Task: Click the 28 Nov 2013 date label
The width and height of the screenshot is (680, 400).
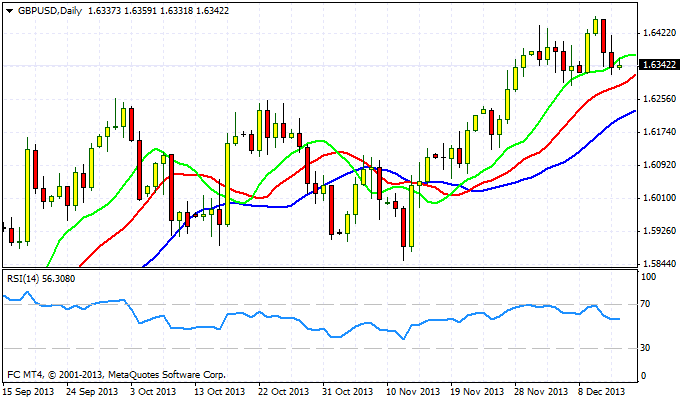Action: point(541,391)
